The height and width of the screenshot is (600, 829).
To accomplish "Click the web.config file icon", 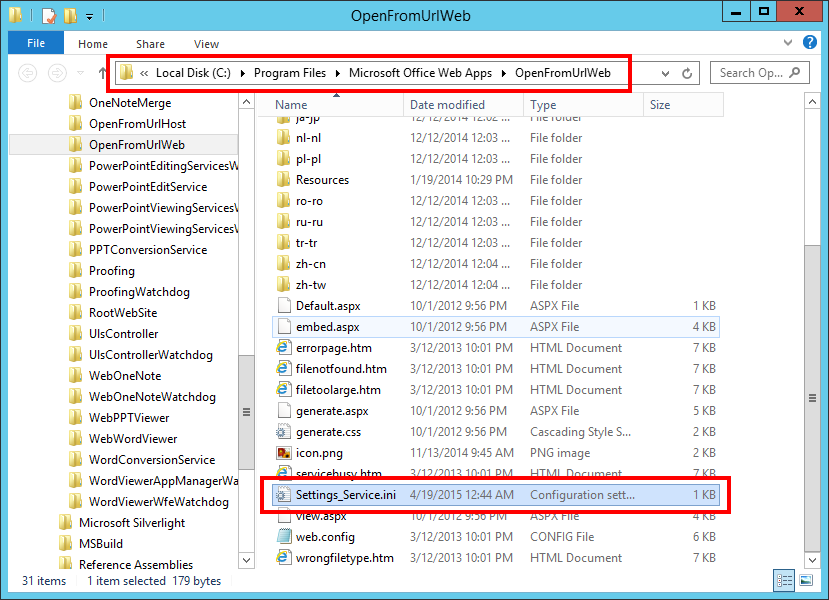I will (x=284, y=537).
